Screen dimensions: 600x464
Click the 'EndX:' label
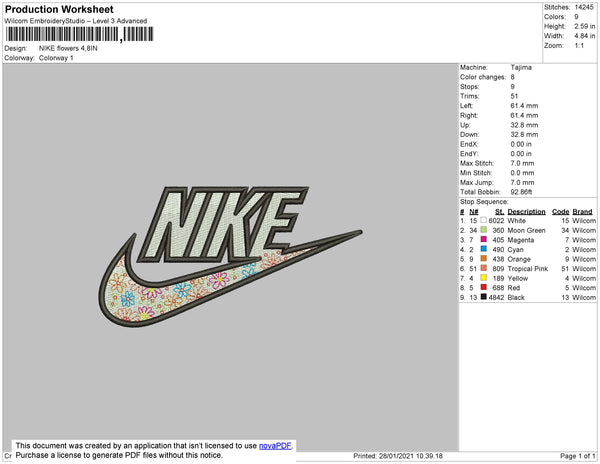pyautogui.click(x=469, y=144)
